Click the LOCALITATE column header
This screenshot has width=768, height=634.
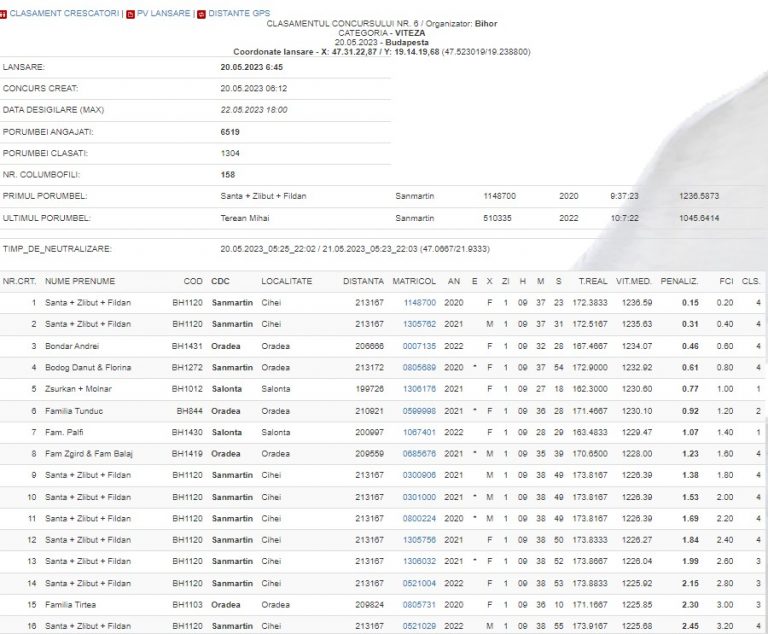tap(287, 282)
